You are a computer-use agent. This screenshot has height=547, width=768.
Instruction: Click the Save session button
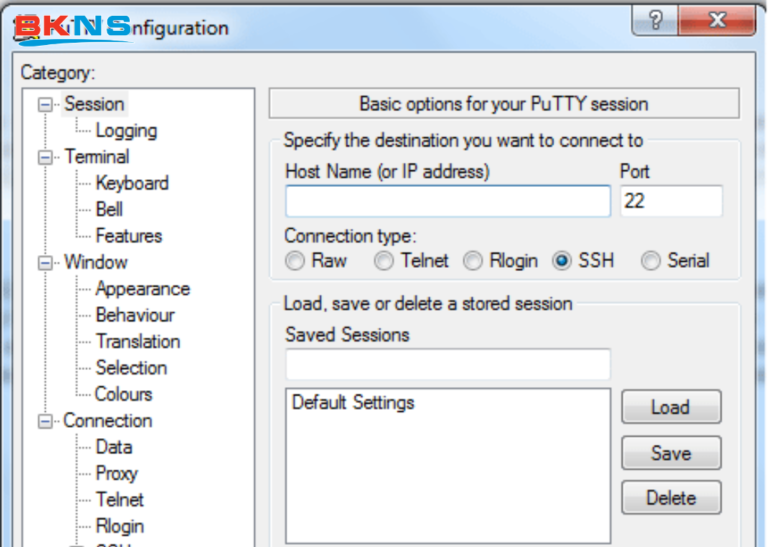pyautogui.click(x=671, y=452)
